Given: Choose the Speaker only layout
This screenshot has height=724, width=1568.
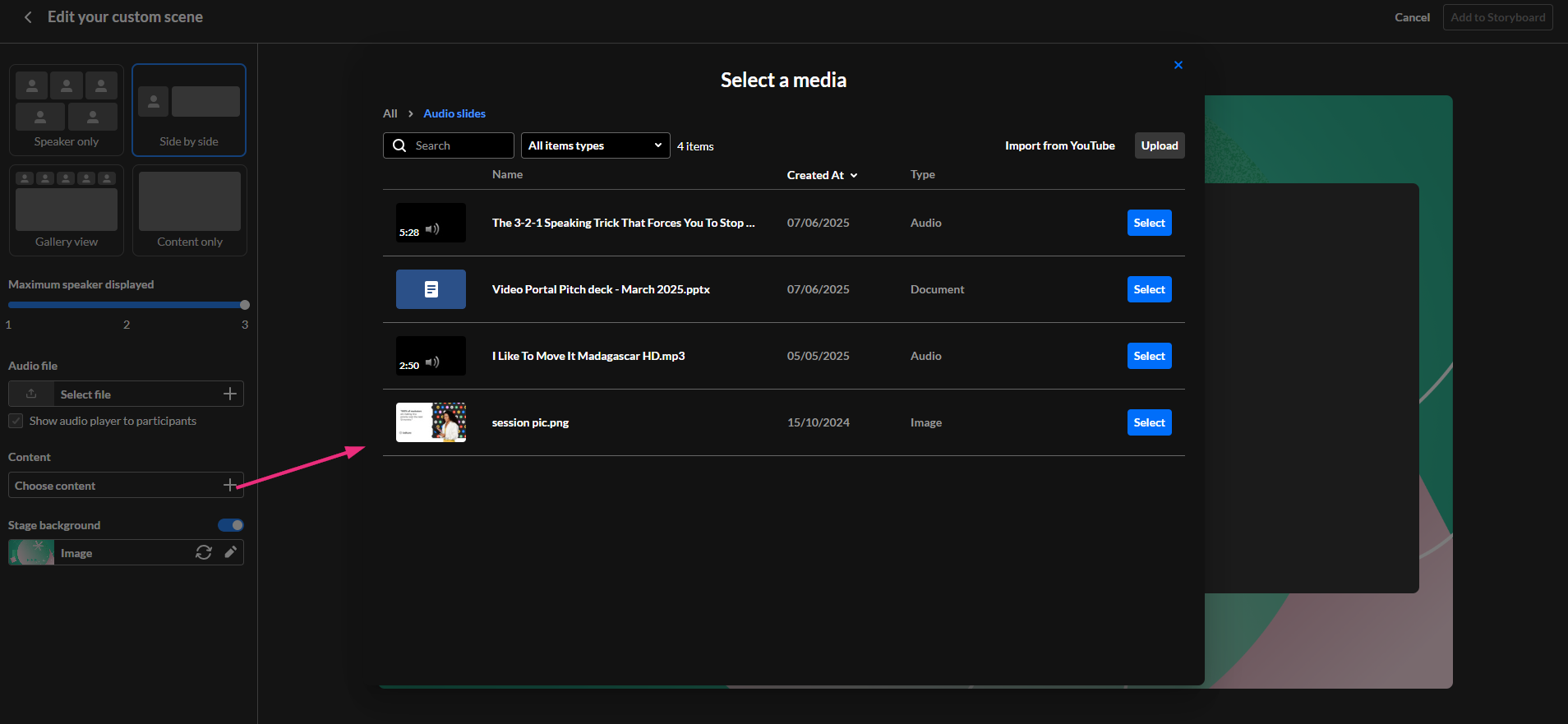Looking at the screenshot, I should point(67,110).
